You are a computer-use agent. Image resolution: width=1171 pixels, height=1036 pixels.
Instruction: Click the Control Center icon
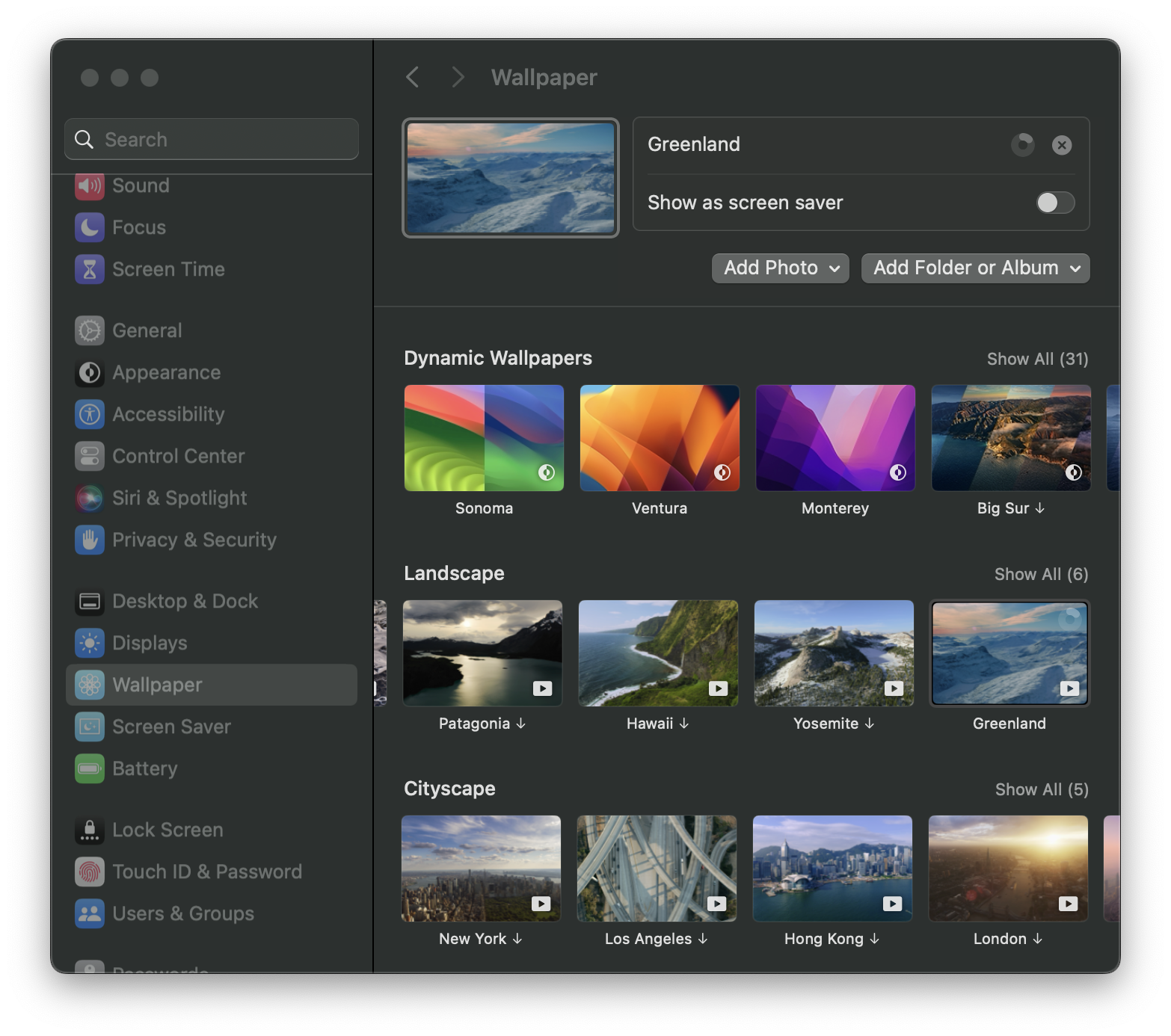[x=90, y=456]
